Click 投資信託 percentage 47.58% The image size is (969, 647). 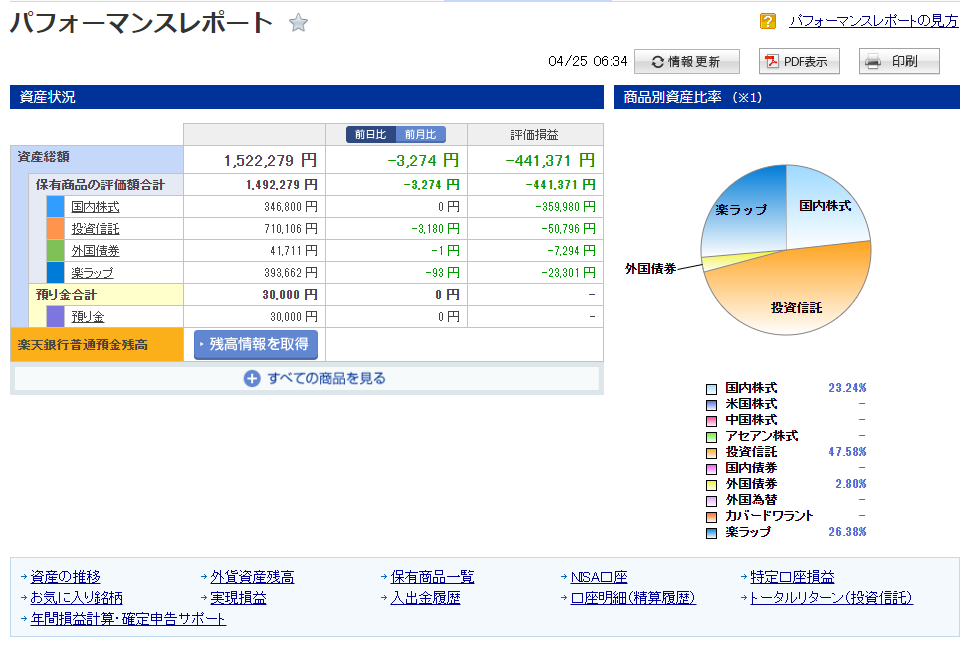tap(847, 452)
